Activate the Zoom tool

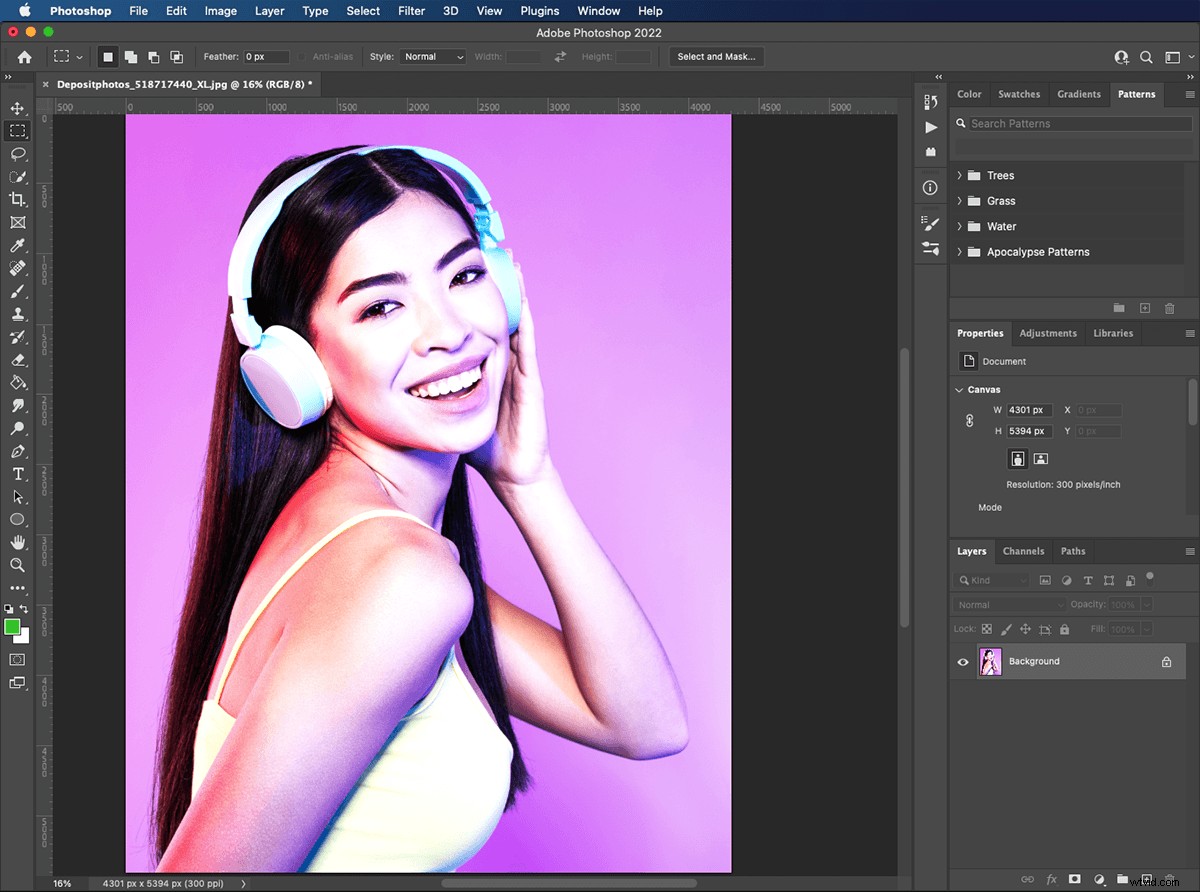pos(18,565)
